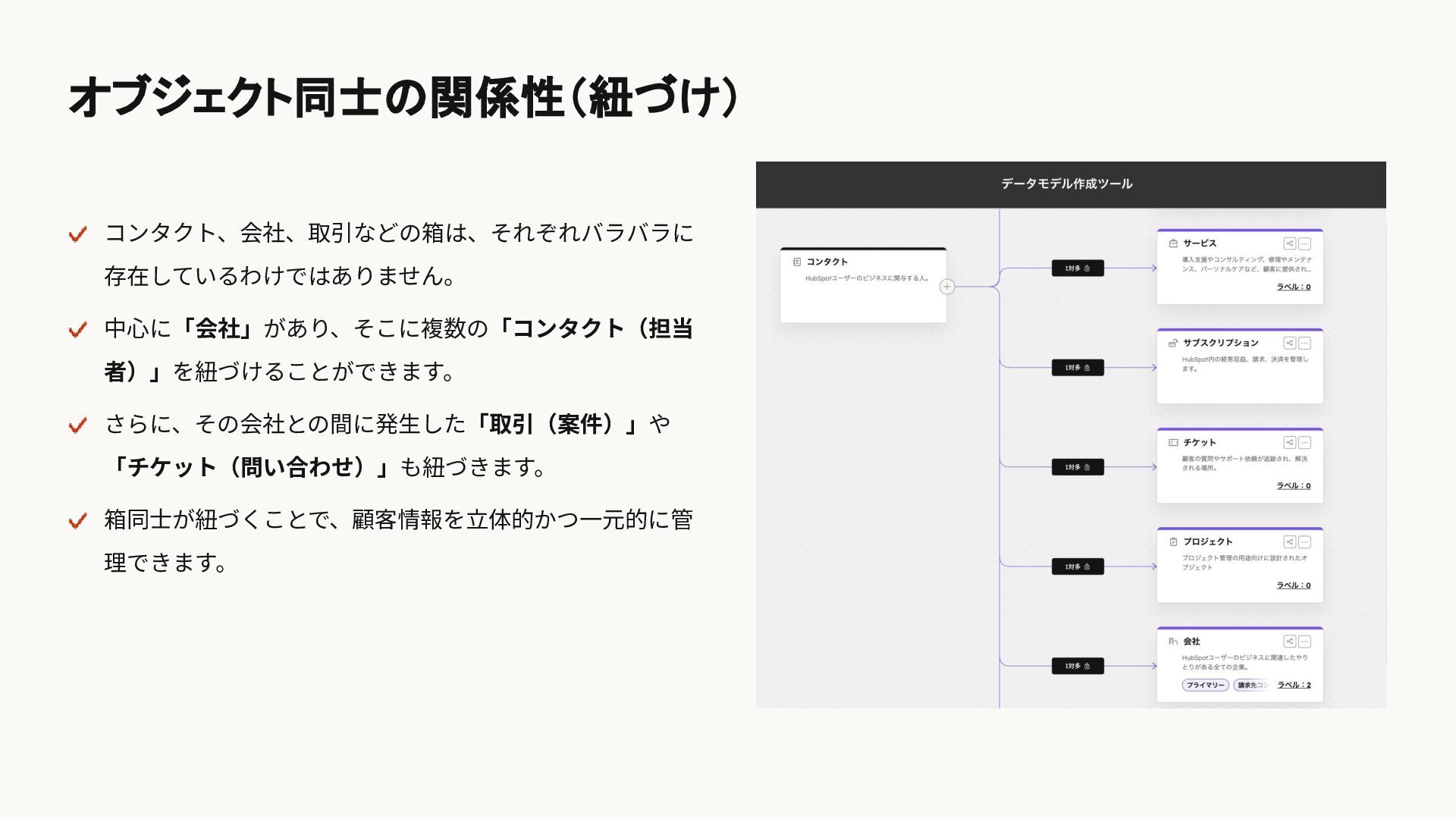Click association icon on 会社 card

pos(1289,641)
